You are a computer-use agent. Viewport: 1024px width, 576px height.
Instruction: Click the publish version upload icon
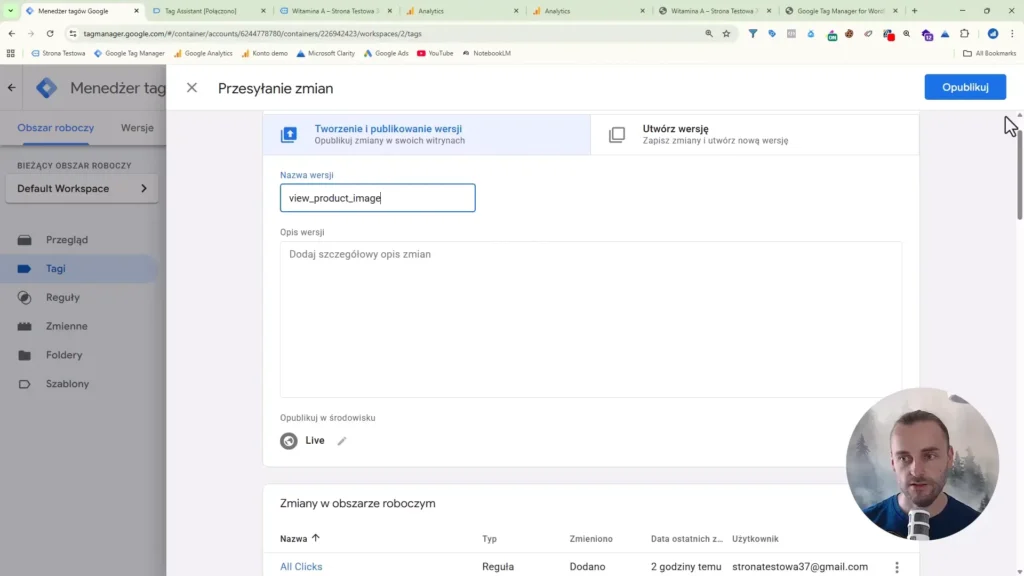(x=289, y=135)
